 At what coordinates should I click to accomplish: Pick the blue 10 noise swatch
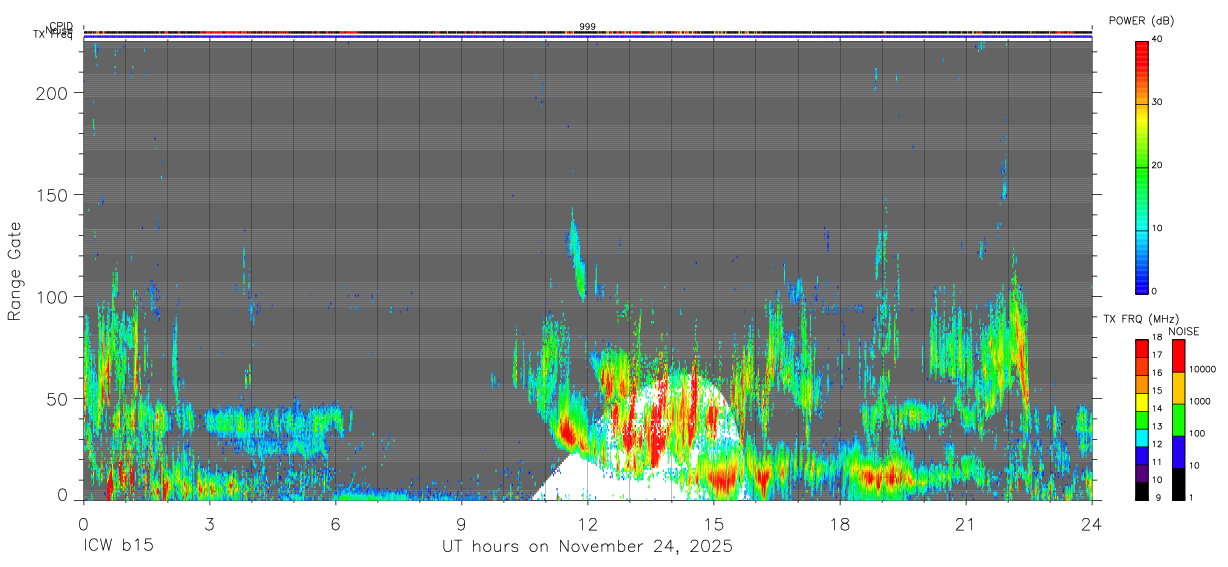(x=1178, y=452)
